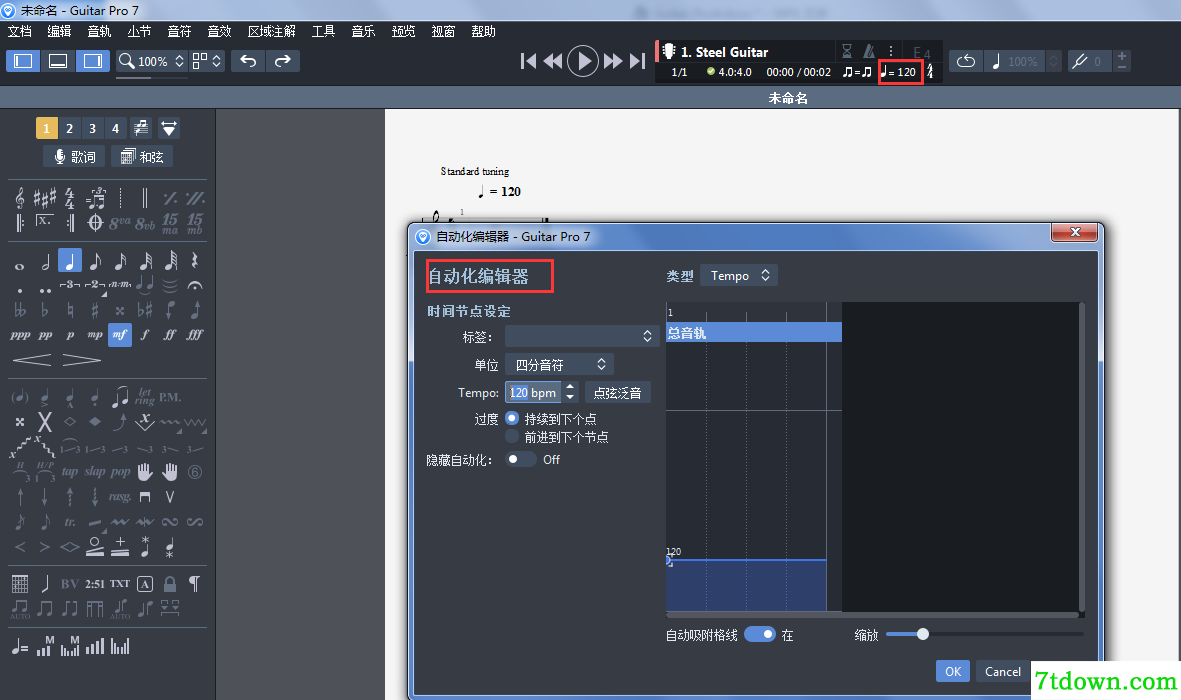
Task: Toggle the loop playback icon
Action: coord(966,61)
